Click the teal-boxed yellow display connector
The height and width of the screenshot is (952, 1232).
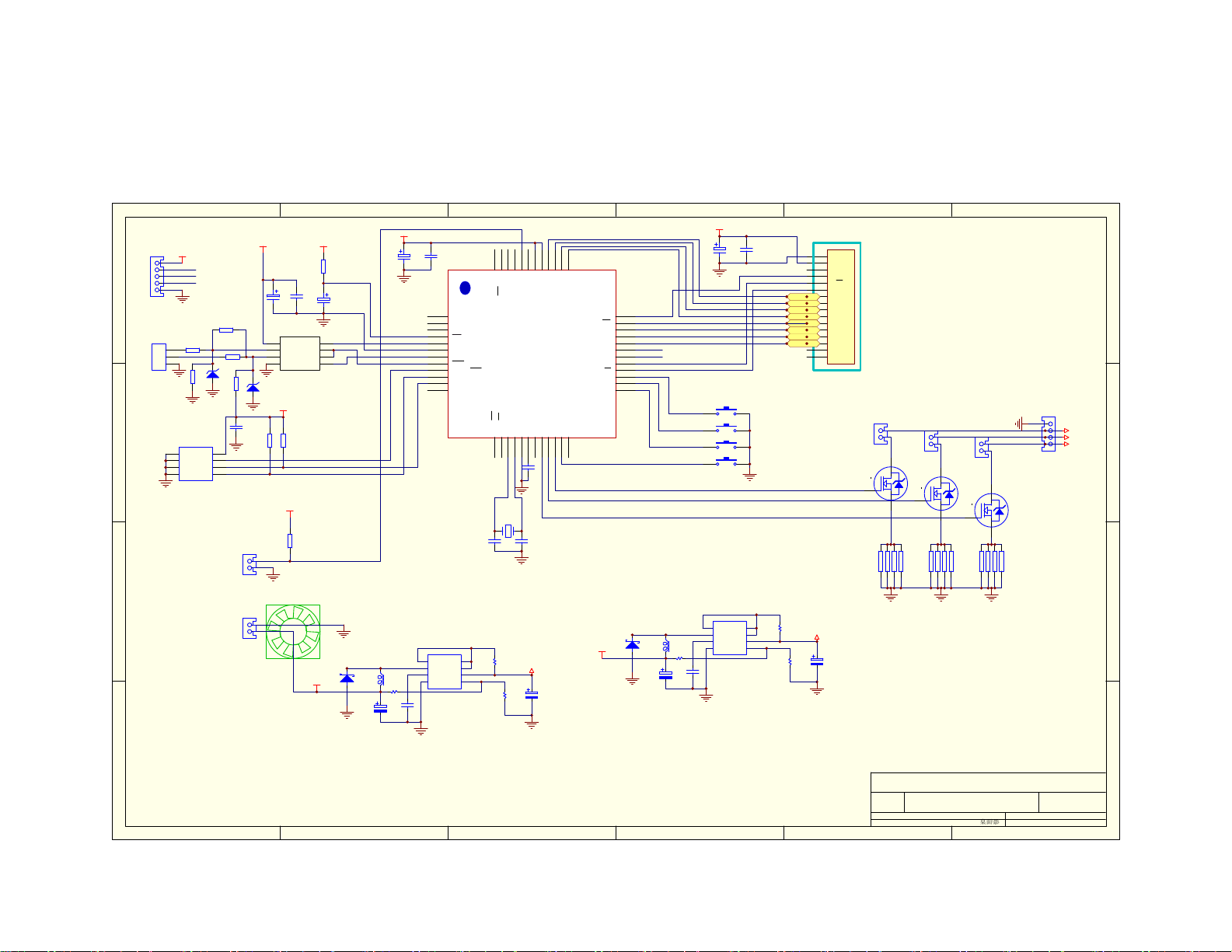(x=837, y=306)
